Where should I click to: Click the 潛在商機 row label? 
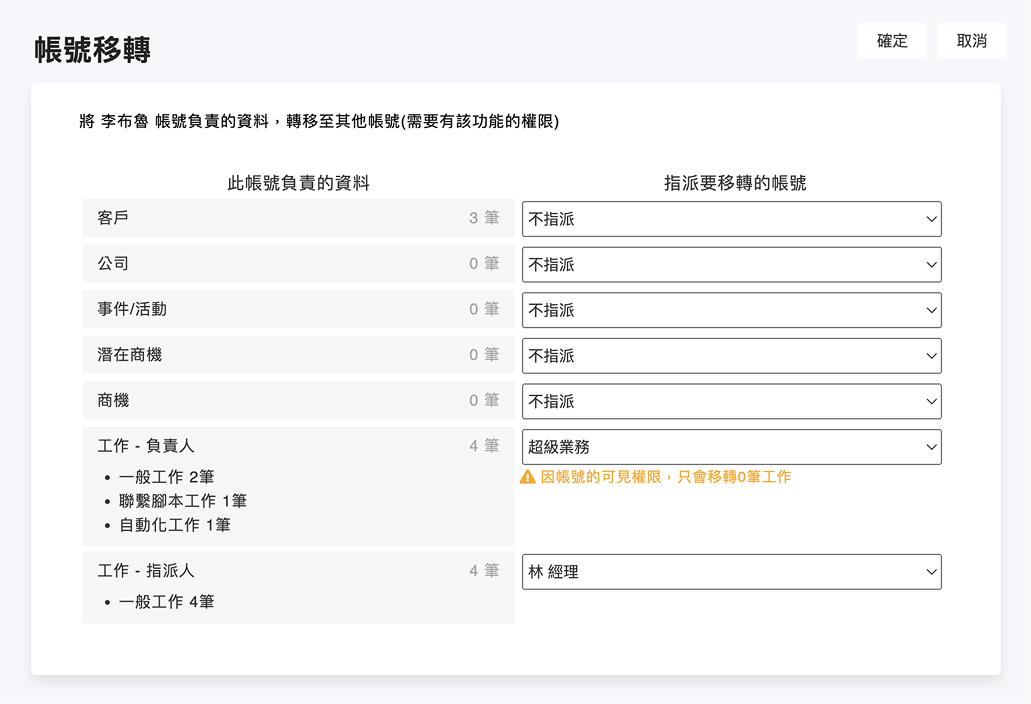coord(129,355)
